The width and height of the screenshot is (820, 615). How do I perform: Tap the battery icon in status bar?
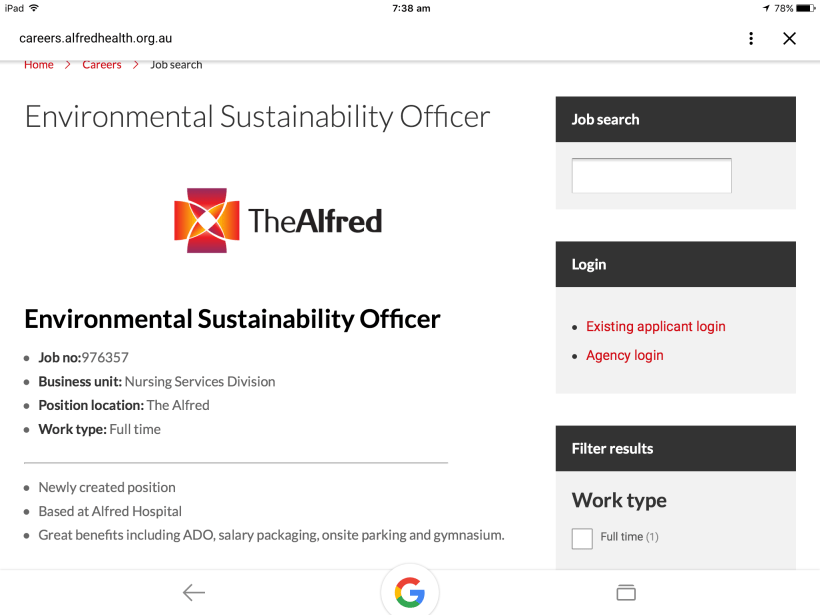[806, 8]
